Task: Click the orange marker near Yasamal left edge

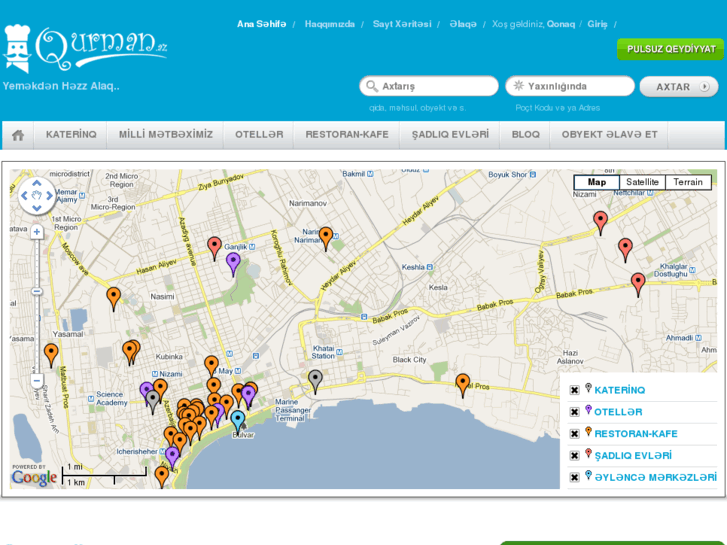Action: (x=51, y=355)
